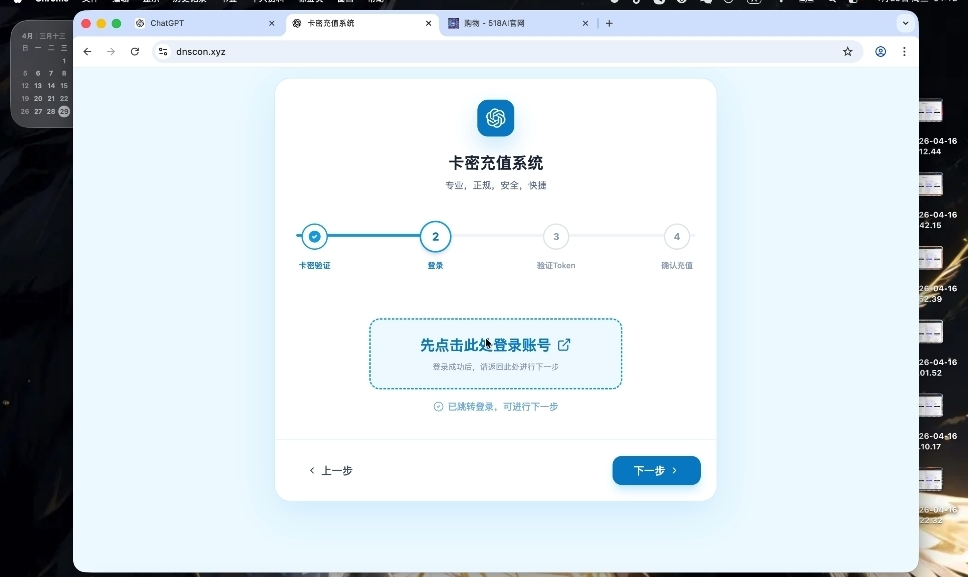Open desktop file thumbnail dated 26-04-16 01.52
Screen dimensions: 968x577
coord(930,332)
